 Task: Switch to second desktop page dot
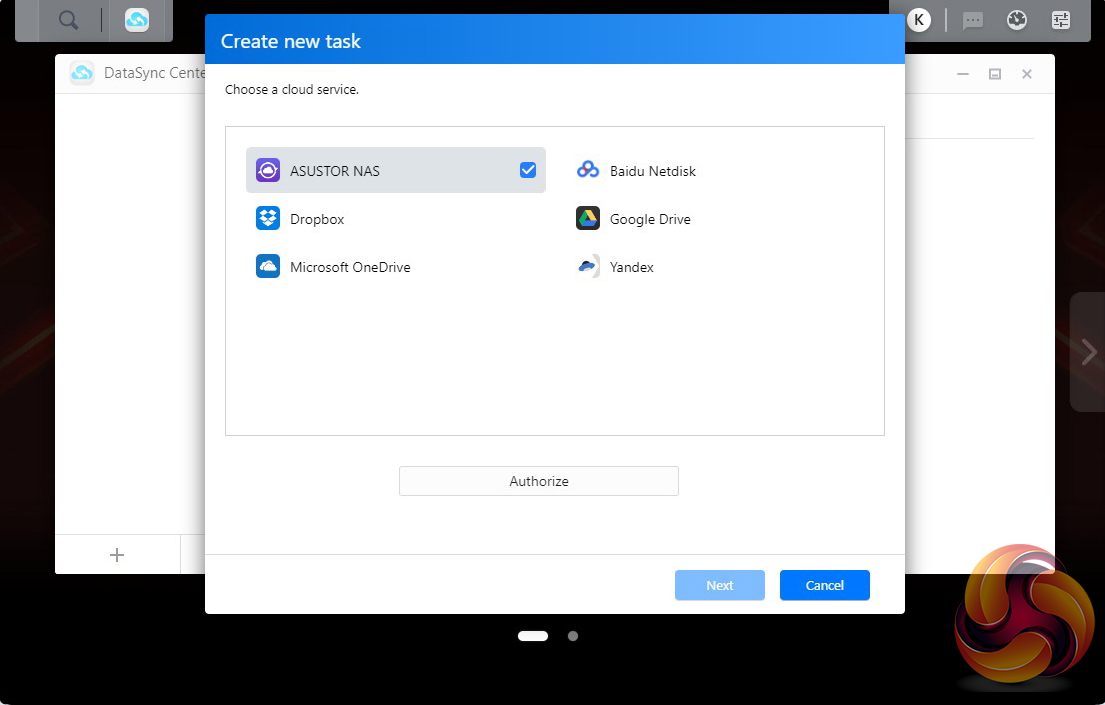click(x=573, y=636)
